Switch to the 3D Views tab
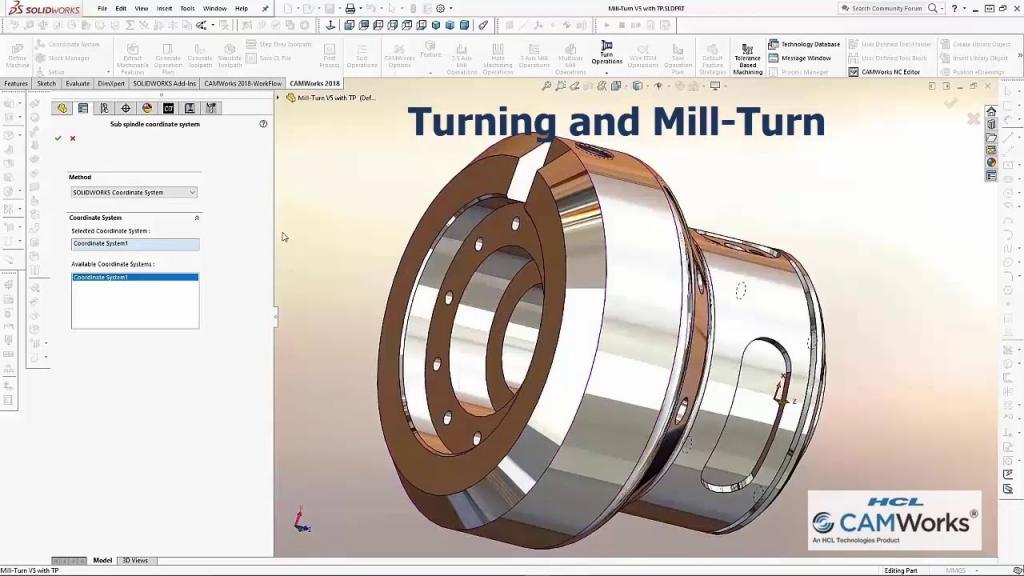Image resolution: width=1024 pixels, height=576 pixels. coord(135,560)
